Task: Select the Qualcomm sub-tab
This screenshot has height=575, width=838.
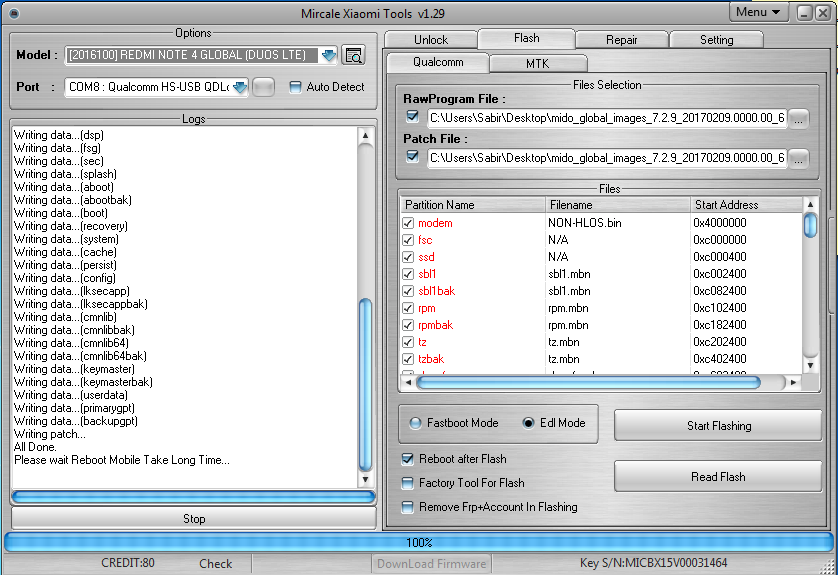Action: (x=438, y=62)
